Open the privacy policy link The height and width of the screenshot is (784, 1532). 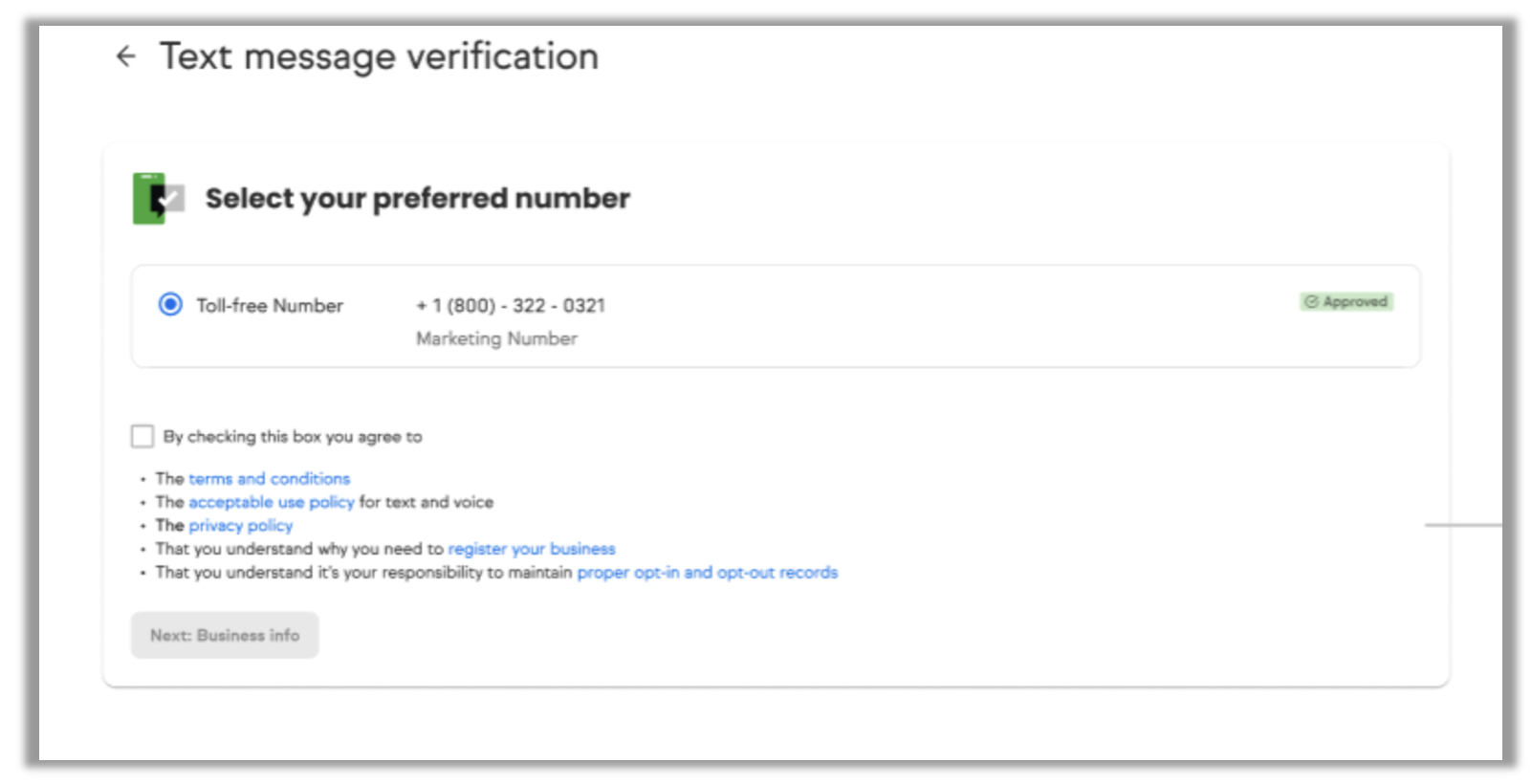tap(240, 525)
